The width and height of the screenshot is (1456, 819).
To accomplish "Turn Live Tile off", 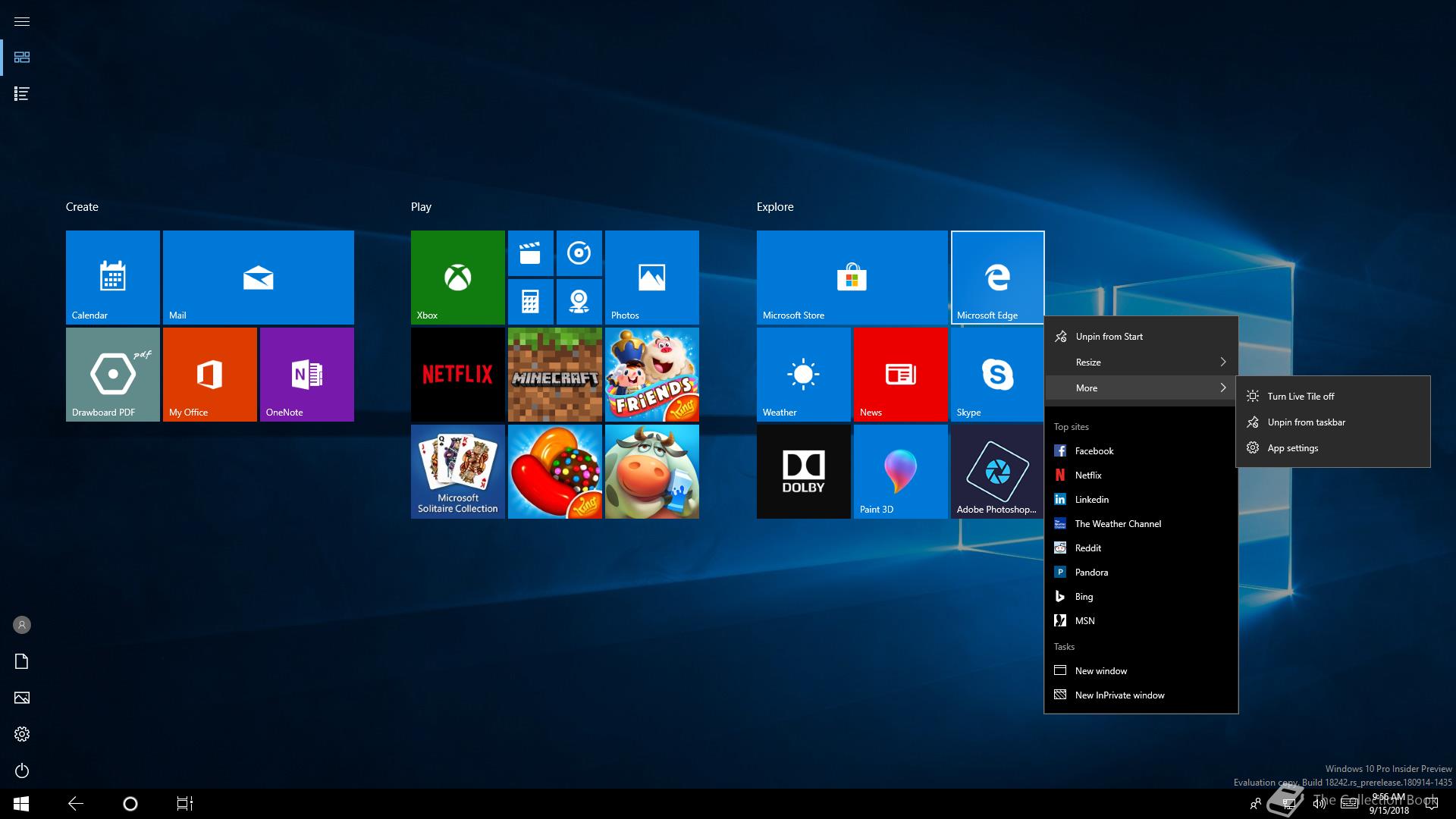I will coord(1300,397).
